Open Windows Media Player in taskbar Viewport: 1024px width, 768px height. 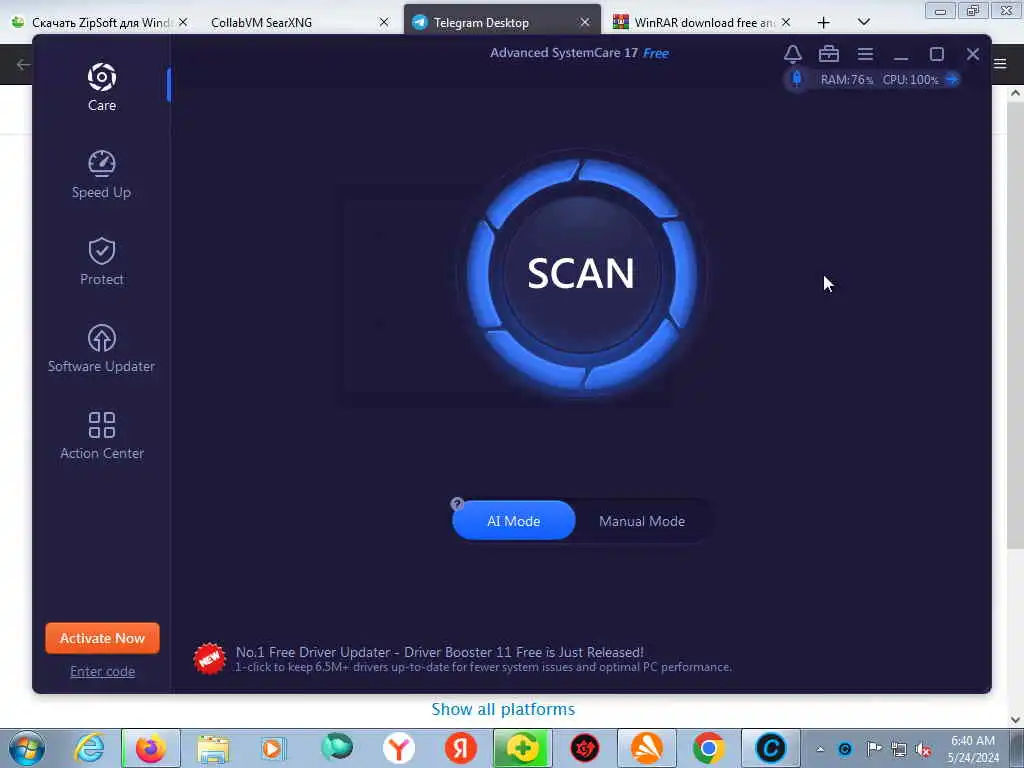[273, 748]
